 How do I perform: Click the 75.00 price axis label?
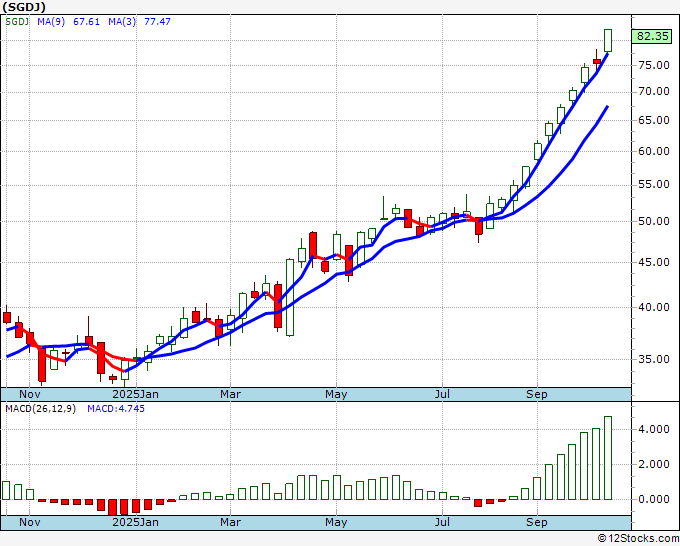[x=654, y=65]
